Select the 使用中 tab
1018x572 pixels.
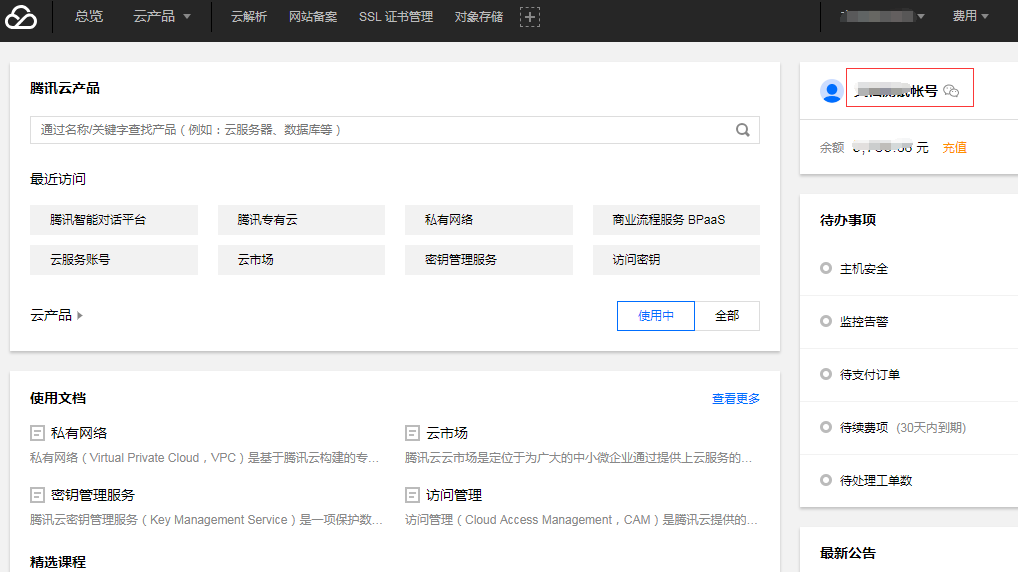(656, 316)
